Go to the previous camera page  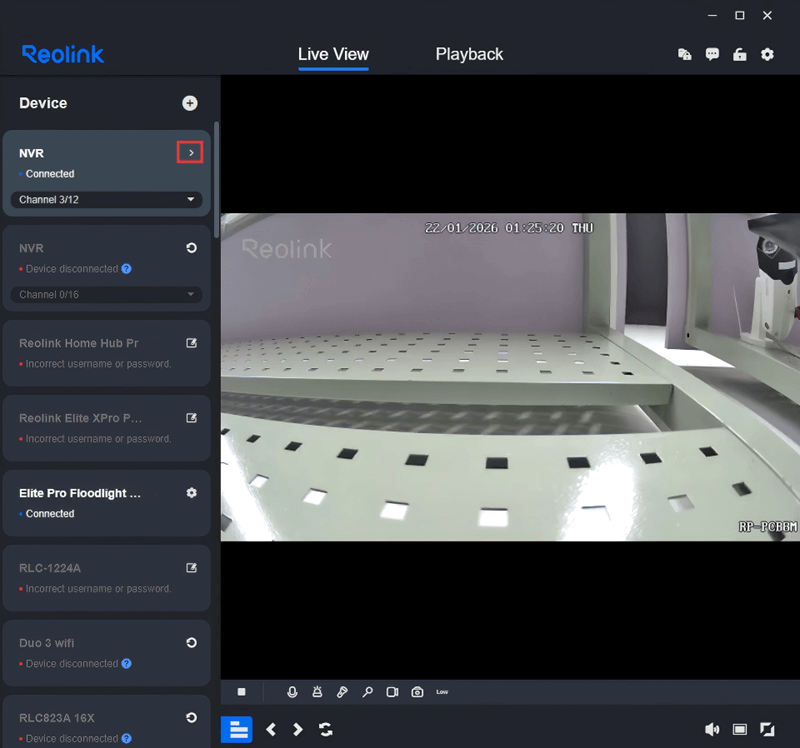(271, 730)
